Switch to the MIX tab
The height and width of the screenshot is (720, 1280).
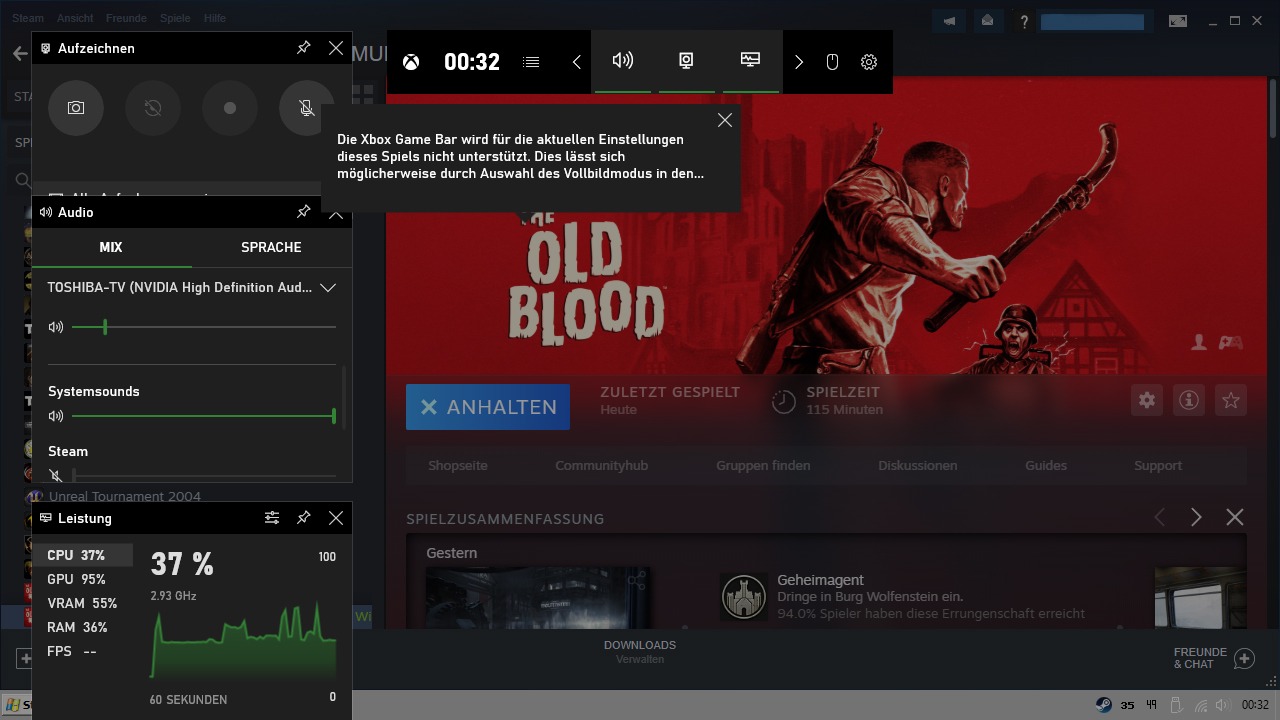click(111, 247)
